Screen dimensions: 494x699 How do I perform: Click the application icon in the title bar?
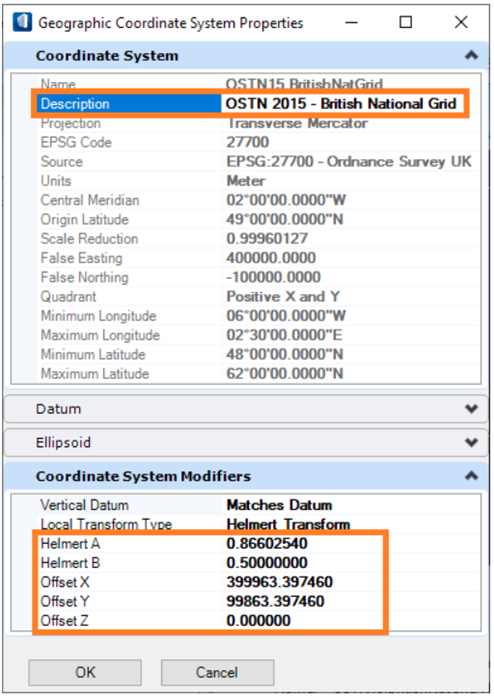coord(22,22)
